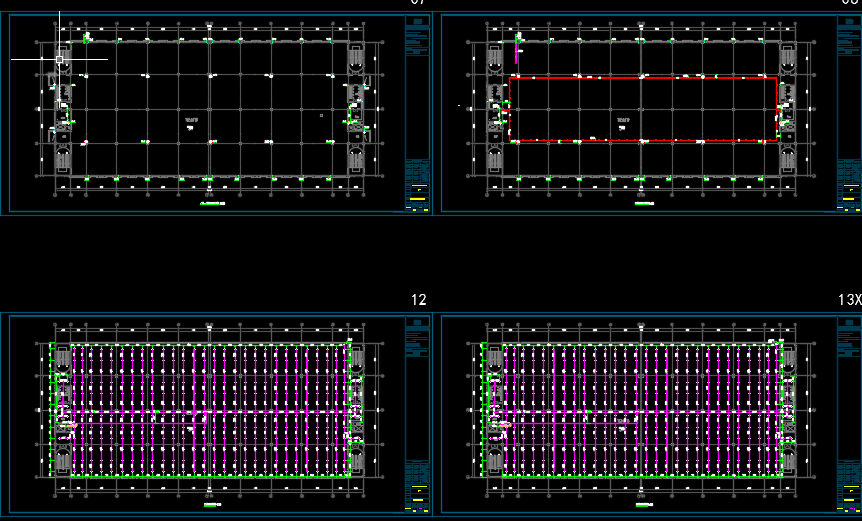This screenshot has height=521, width=862.
Task: Select the green perimeter line along sheet 12's bottom edge
Action: (x=211, y=477)
